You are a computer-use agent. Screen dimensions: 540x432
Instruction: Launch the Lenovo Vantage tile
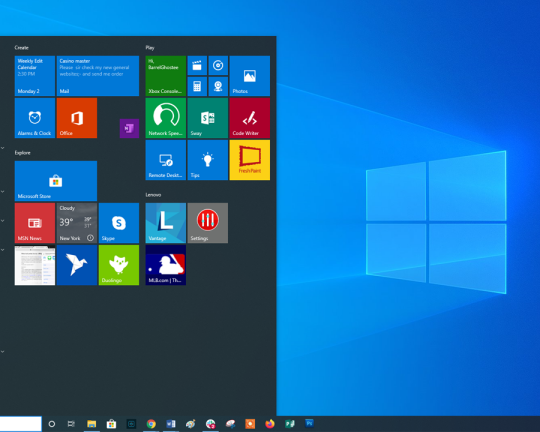(166, 223)
